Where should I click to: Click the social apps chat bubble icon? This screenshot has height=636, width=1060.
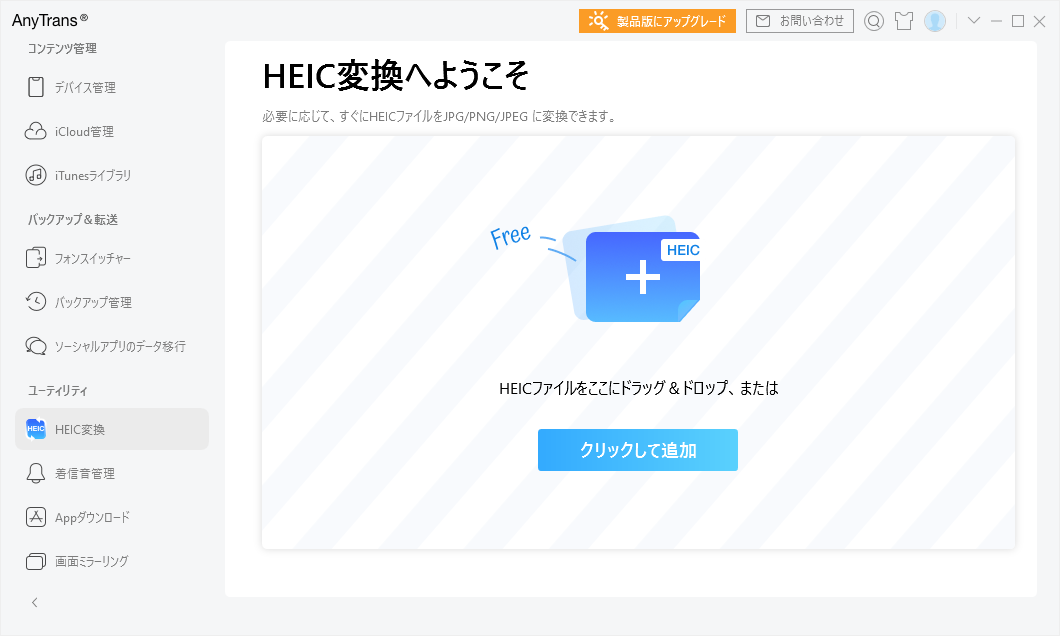pos(36,346)
